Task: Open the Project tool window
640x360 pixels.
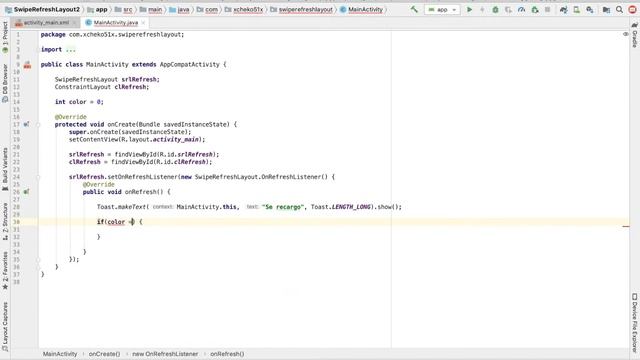Action: click(x=5, y=38)
